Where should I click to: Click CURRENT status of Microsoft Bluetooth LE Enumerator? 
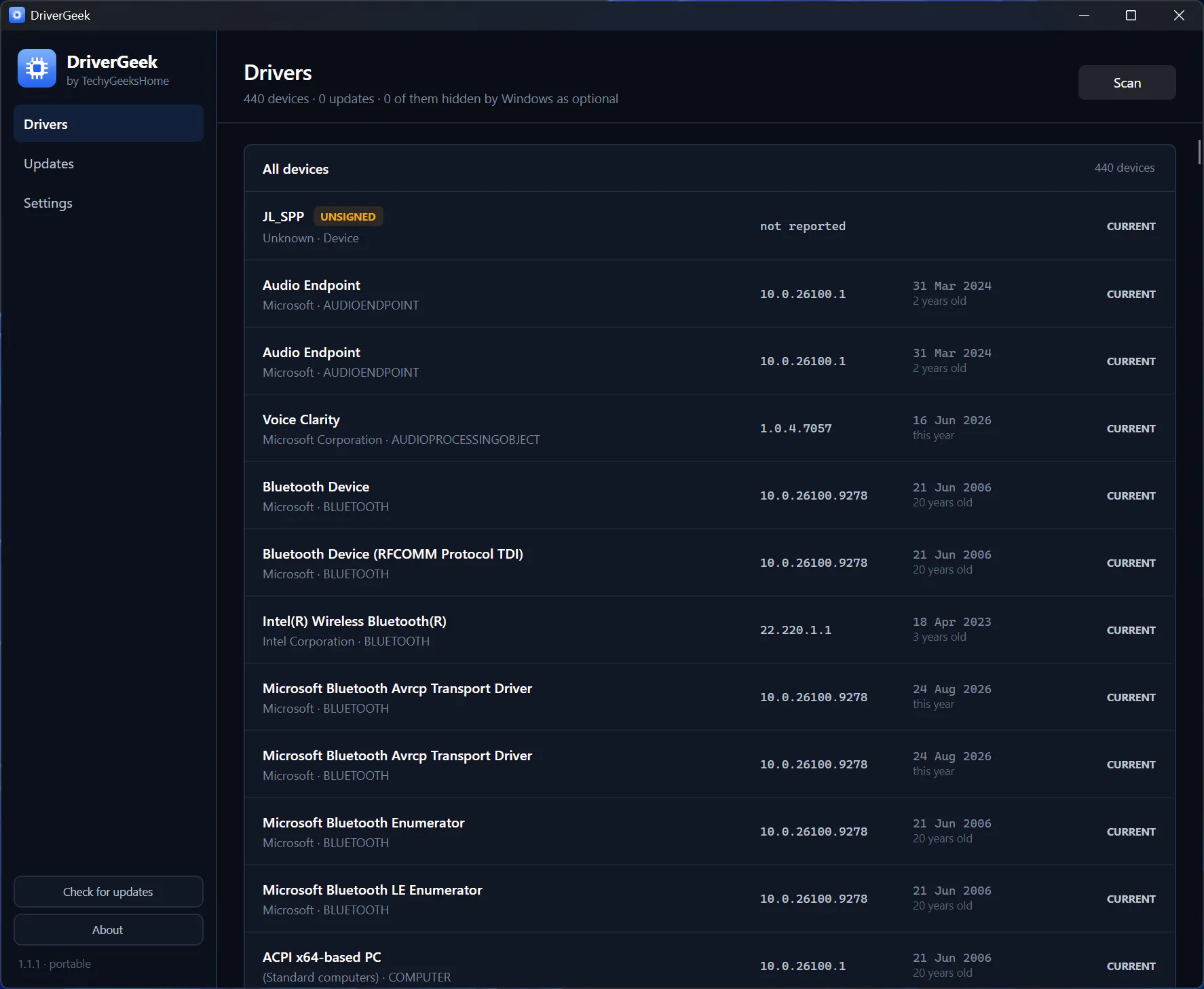pyautogui.click(x=1131, y=899)
